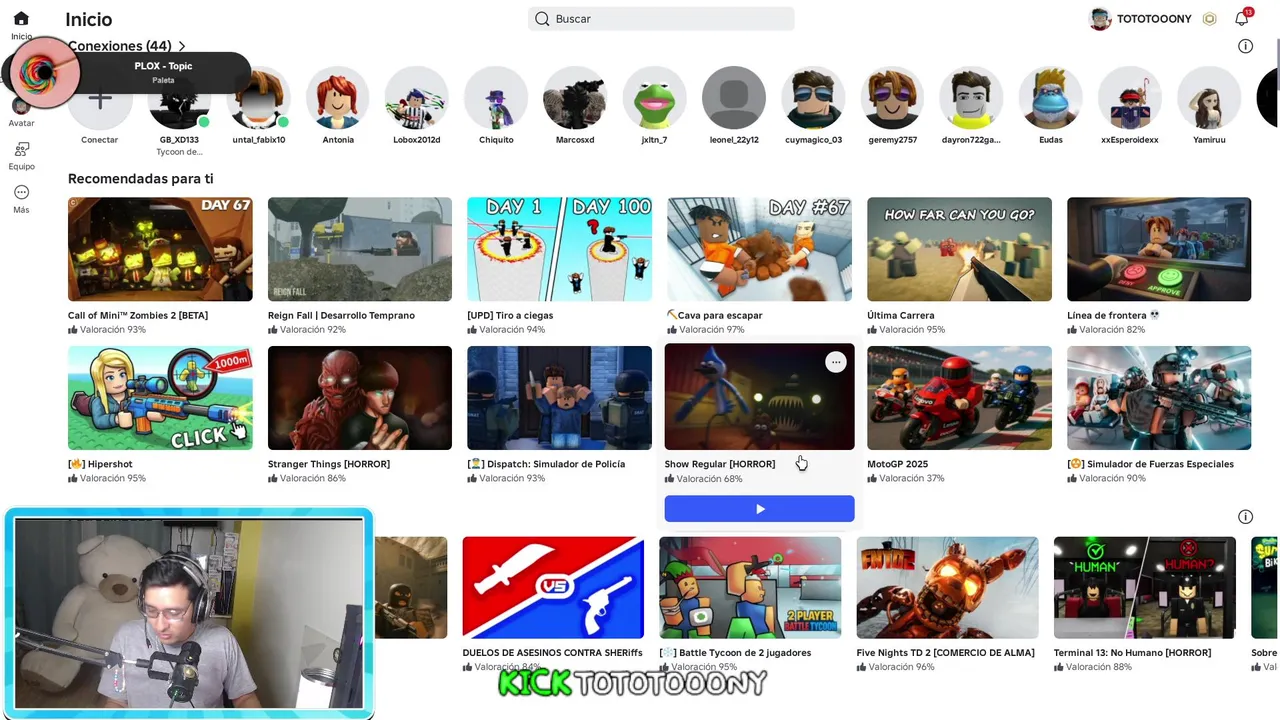Open Lobox2012d friend avatar
The width and height of the screenshot is (1280, 720).
point(417,98)
